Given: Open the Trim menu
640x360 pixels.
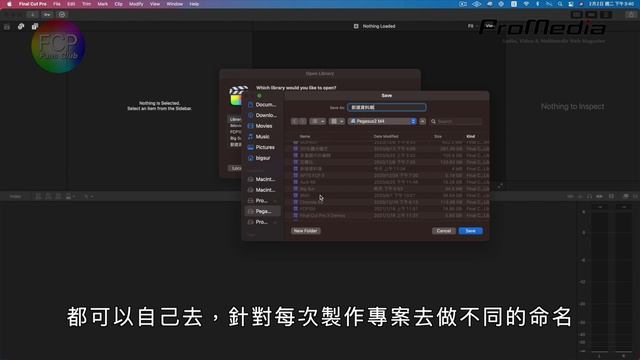Looking at the screenshot, I should (x=87, y=4).
